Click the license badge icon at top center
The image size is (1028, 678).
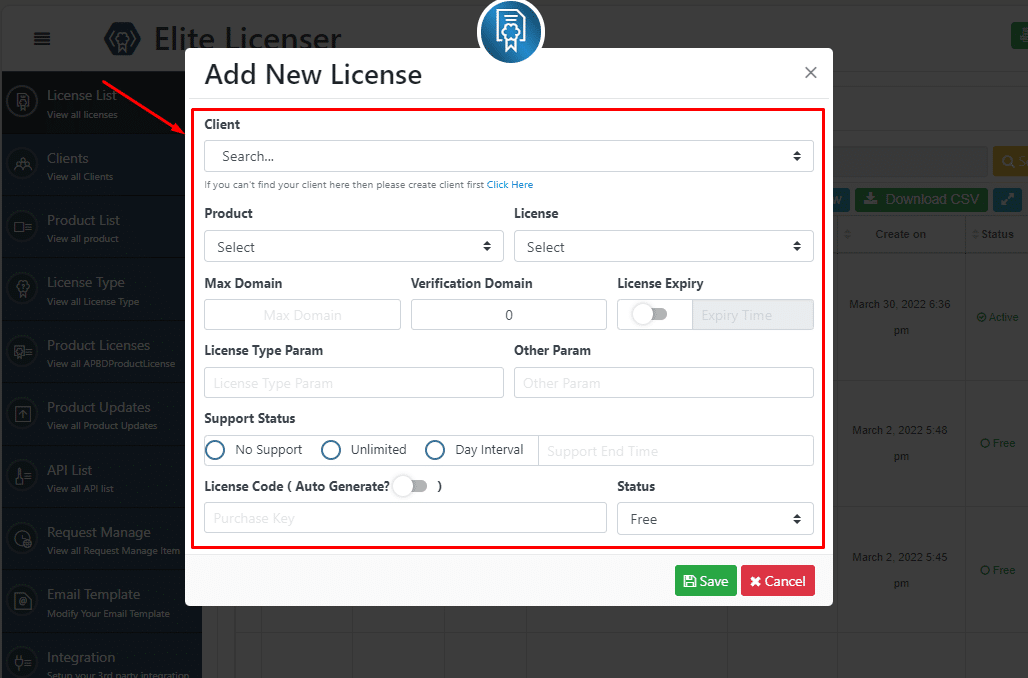[510, 31]
